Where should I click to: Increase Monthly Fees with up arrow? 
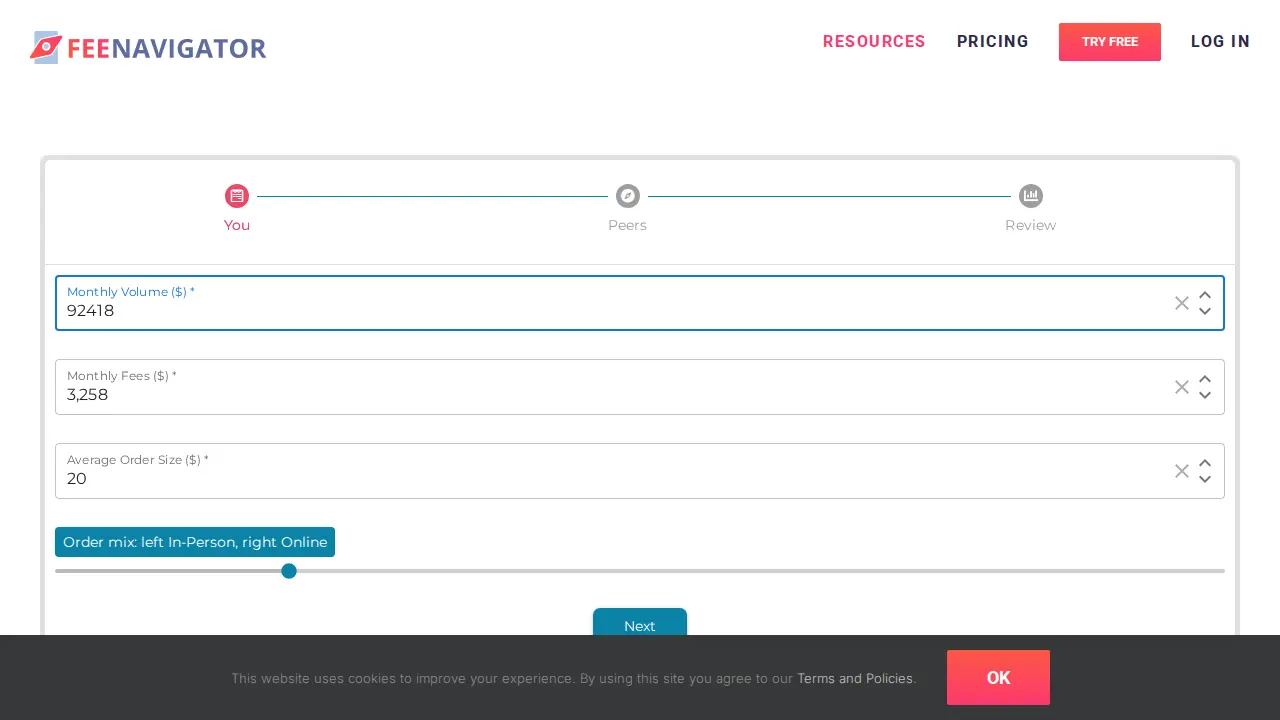point(1205,380)
